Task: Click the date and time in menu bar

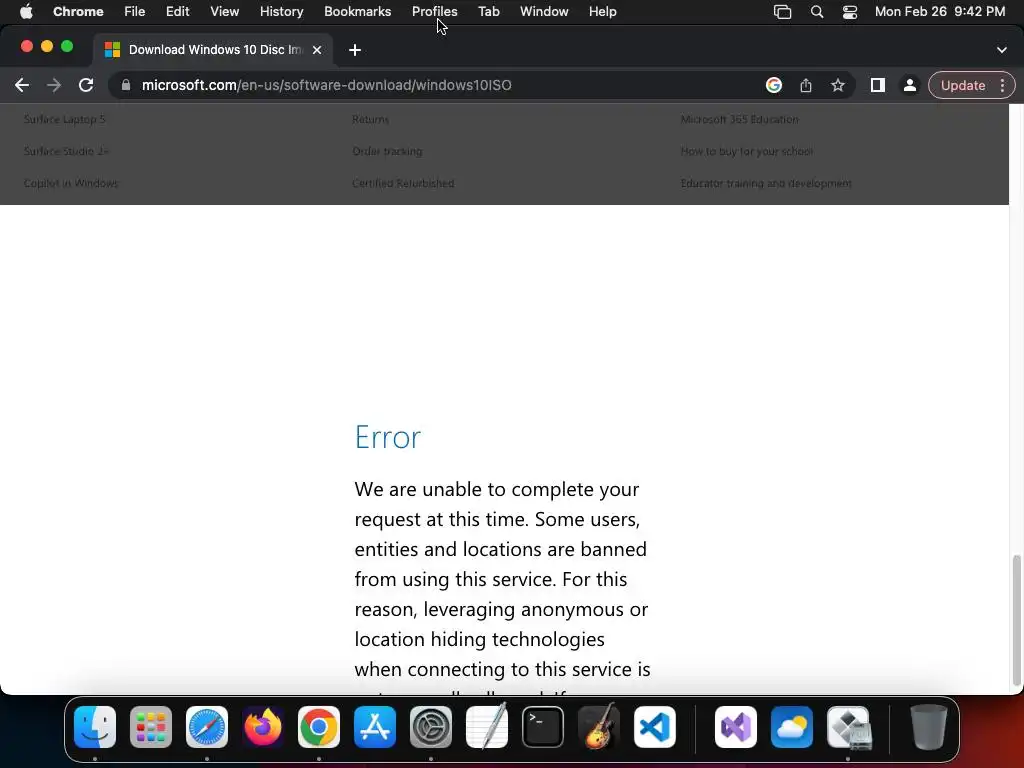Action: tap(940, 12)
